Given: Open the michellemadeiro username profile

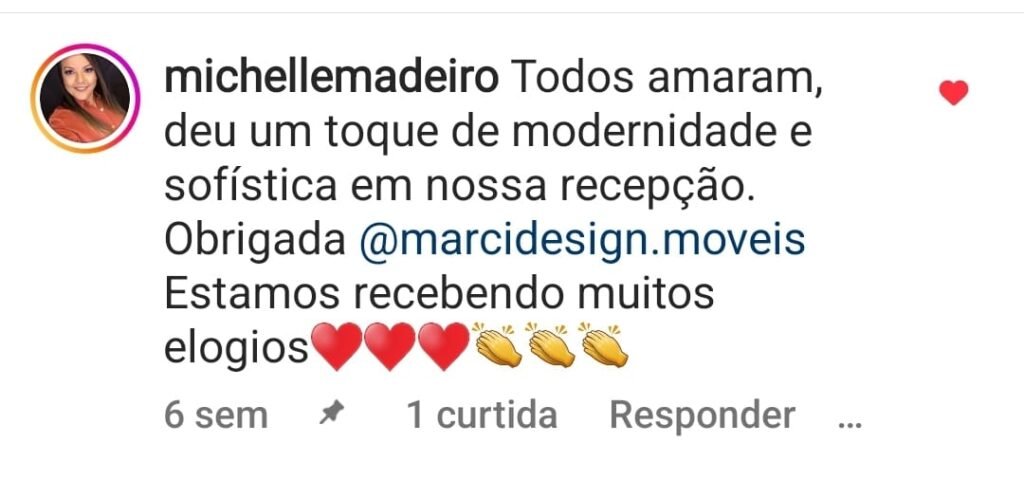Looking at the screenshot, I should click(x=332, y=80).
